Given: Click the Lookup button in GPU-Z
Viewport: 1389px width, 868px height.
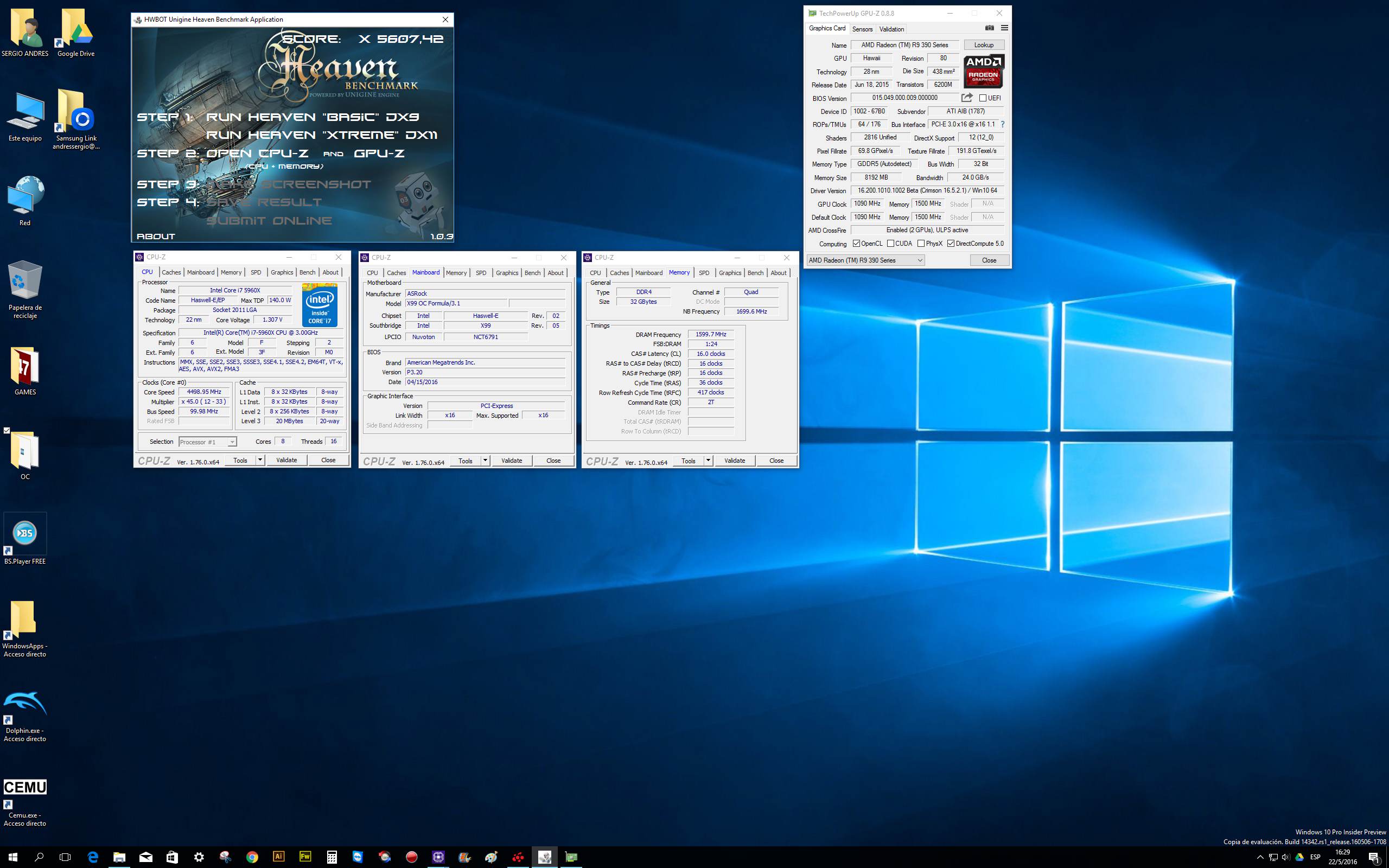Looking at the screenshot, I should point(983,45).
